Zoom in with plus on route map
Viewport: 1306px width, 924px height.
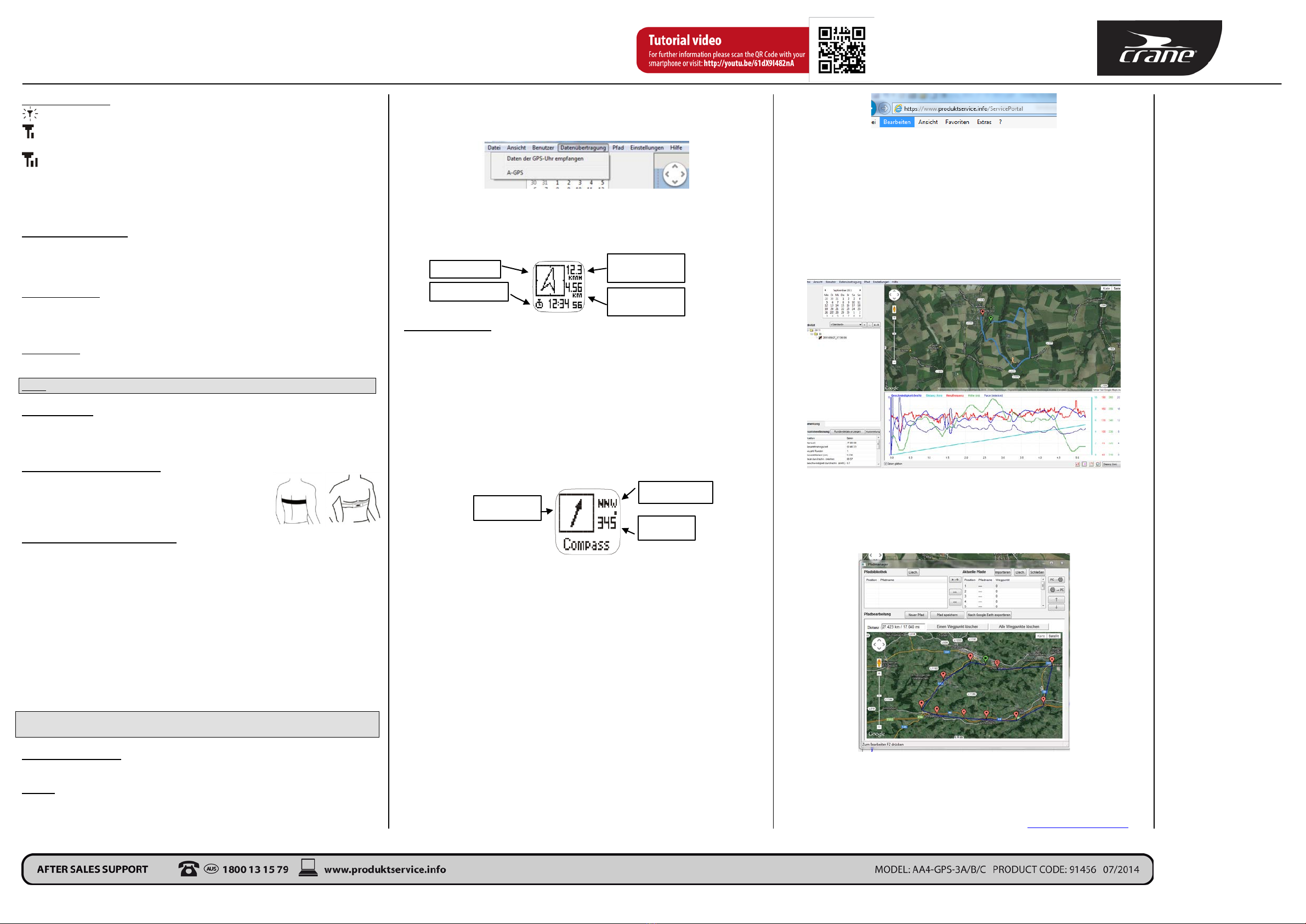(894, 318)
